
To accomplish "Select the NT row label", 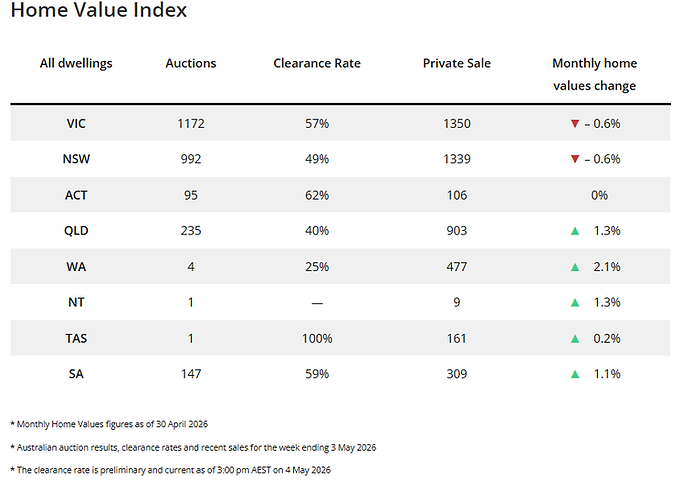I will tap(76, 303).
